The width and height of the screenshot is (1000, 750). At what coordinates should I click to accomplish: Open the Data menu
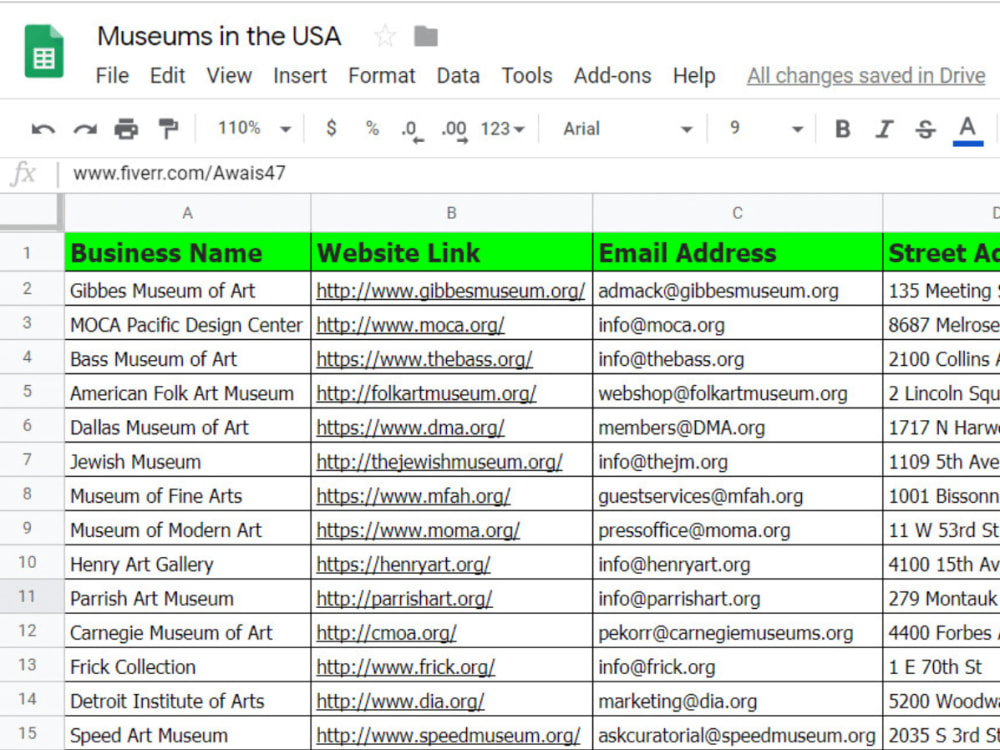pos(458,76)
